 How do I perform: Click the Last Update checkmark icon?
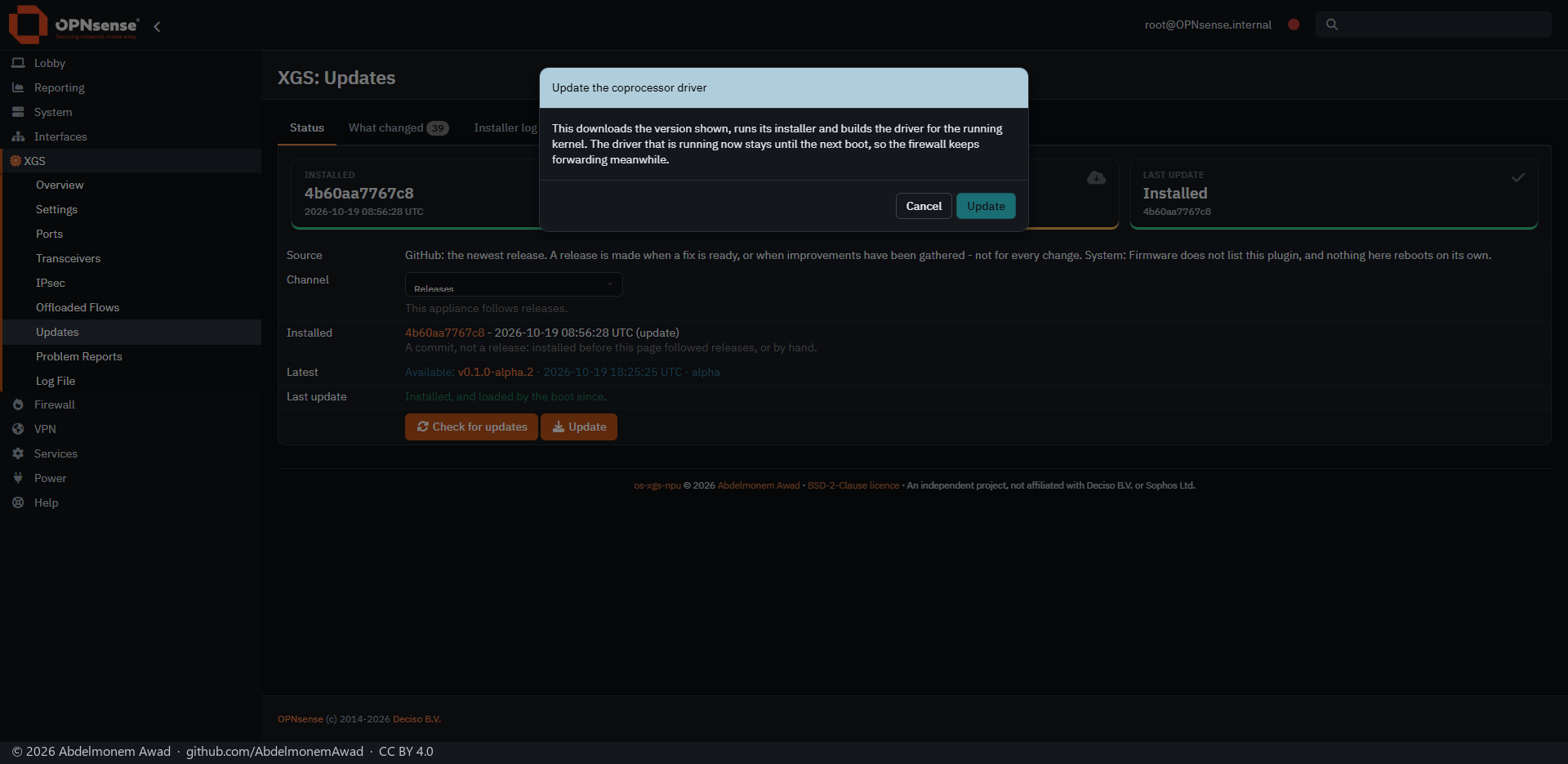[x=1518, y=177]
